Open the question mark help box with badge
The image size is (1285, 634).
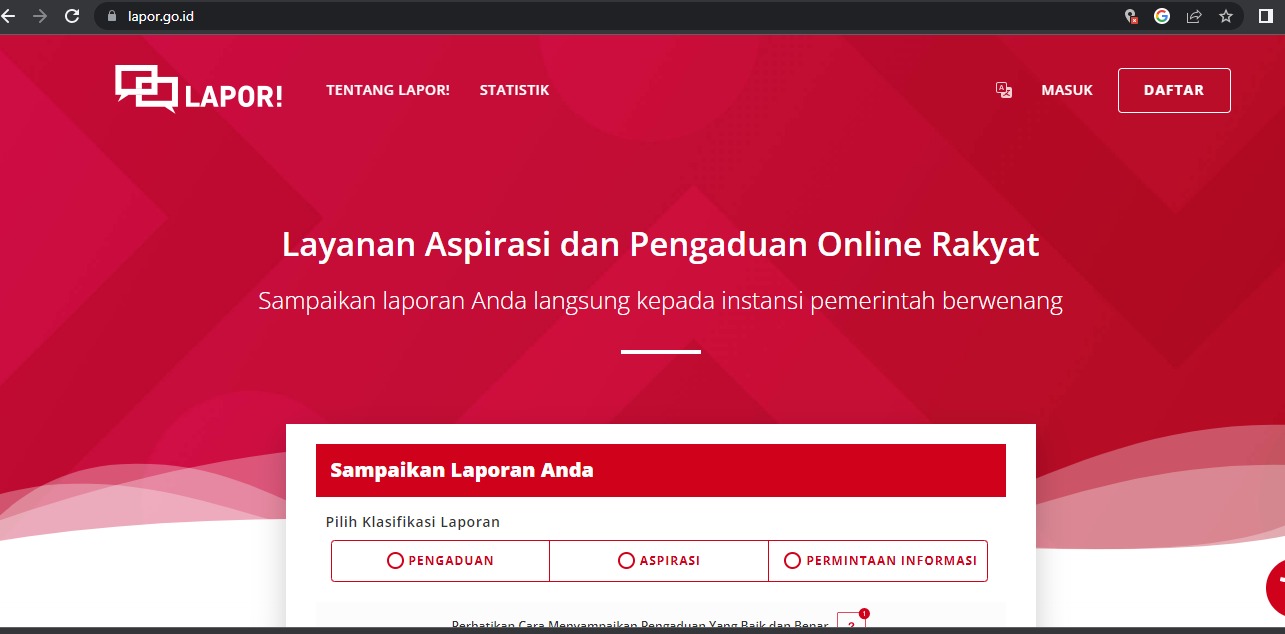coord(850,624)
